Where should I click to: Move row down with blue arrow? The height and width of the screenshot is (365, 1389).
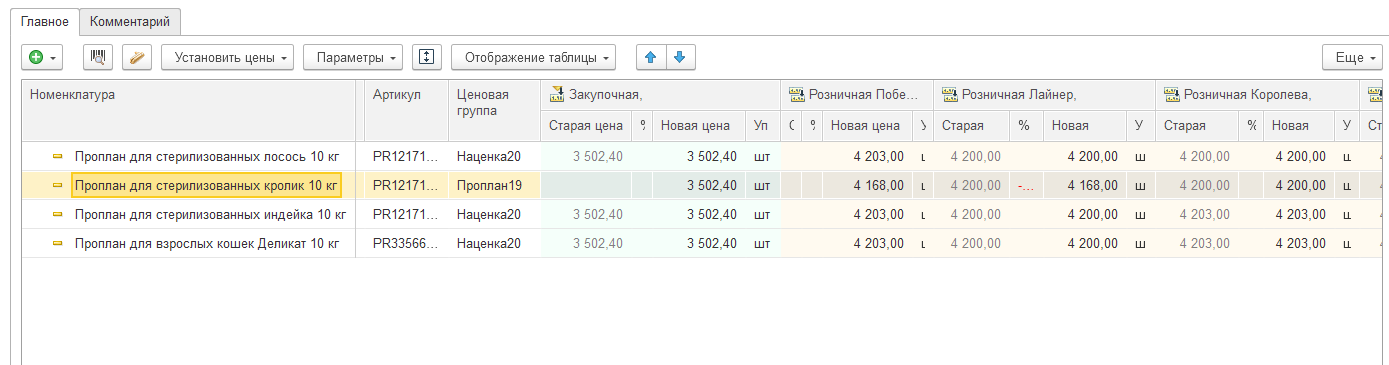coord(680,57)
